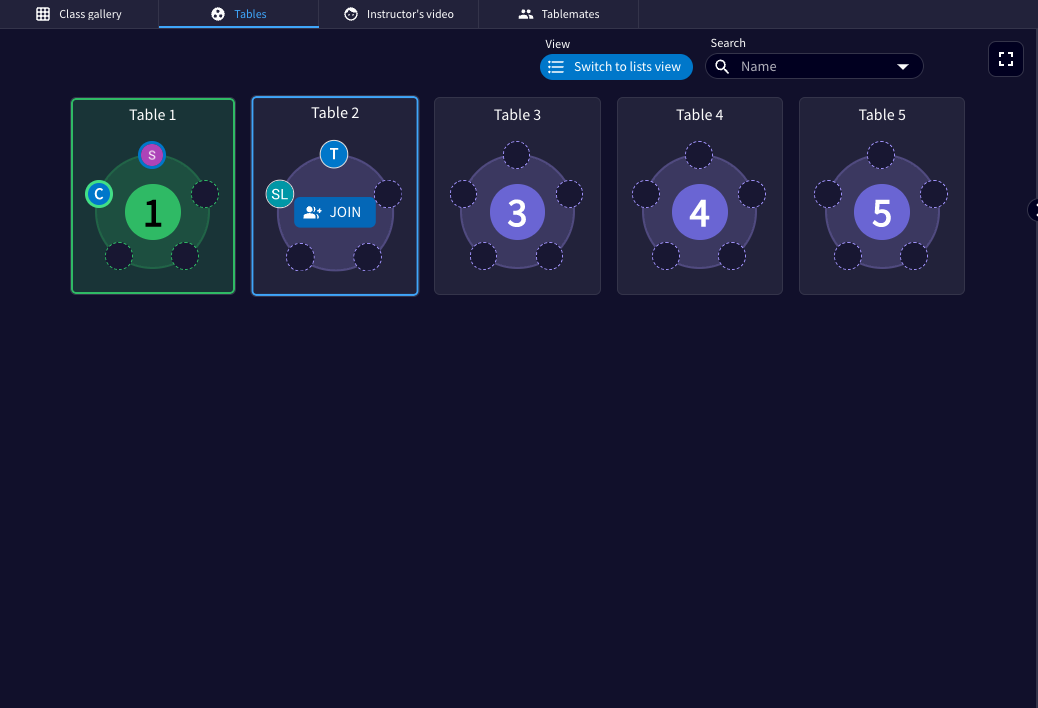This screenshot has height=708, width=1038.
Task: Select the C avatar at Table 1
Action: (x=99, y=194)
